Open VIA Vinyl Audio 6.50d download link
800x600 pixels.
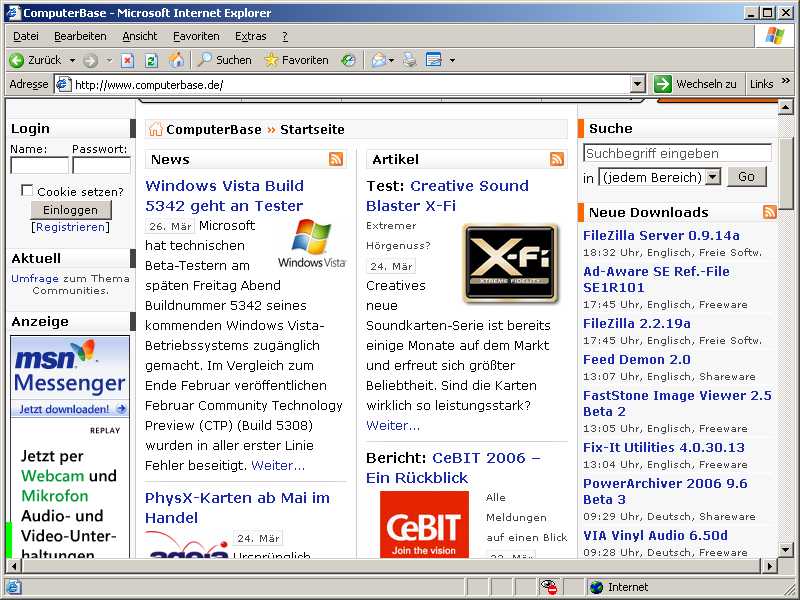(655, 535)
